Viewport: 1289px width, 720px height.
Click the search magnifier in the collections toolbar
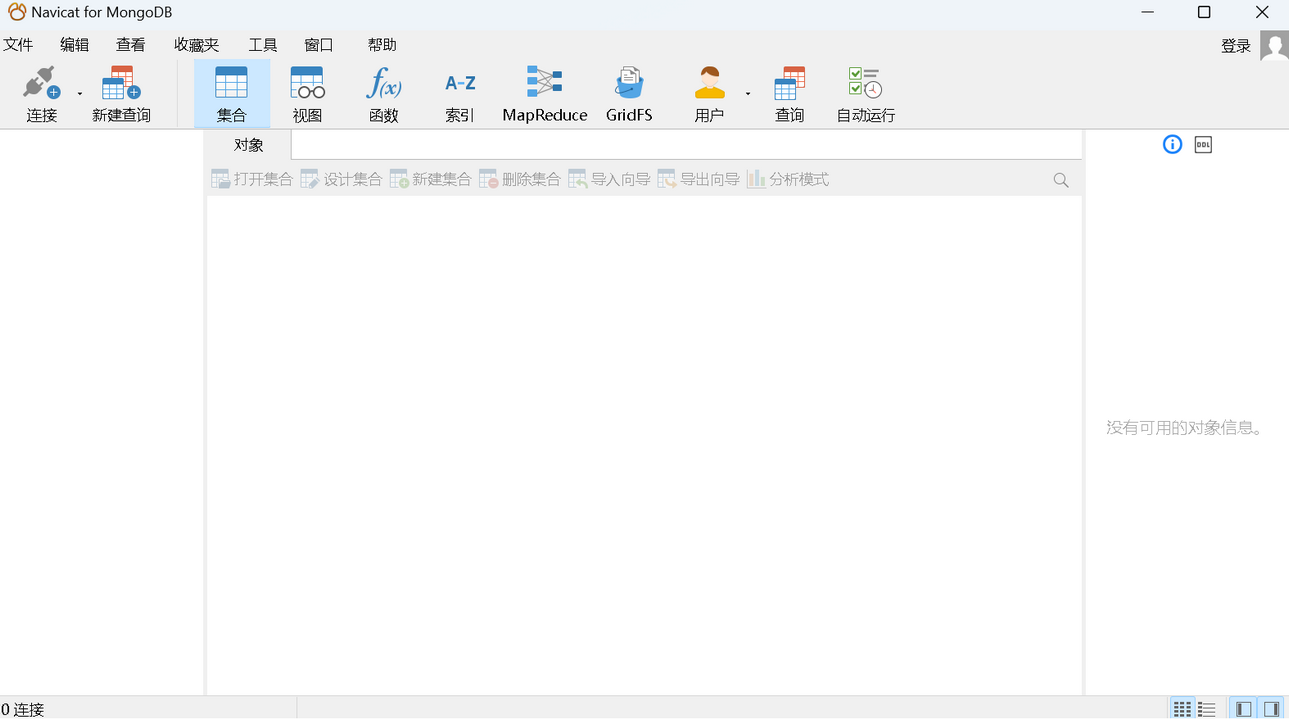[1060, 179]
